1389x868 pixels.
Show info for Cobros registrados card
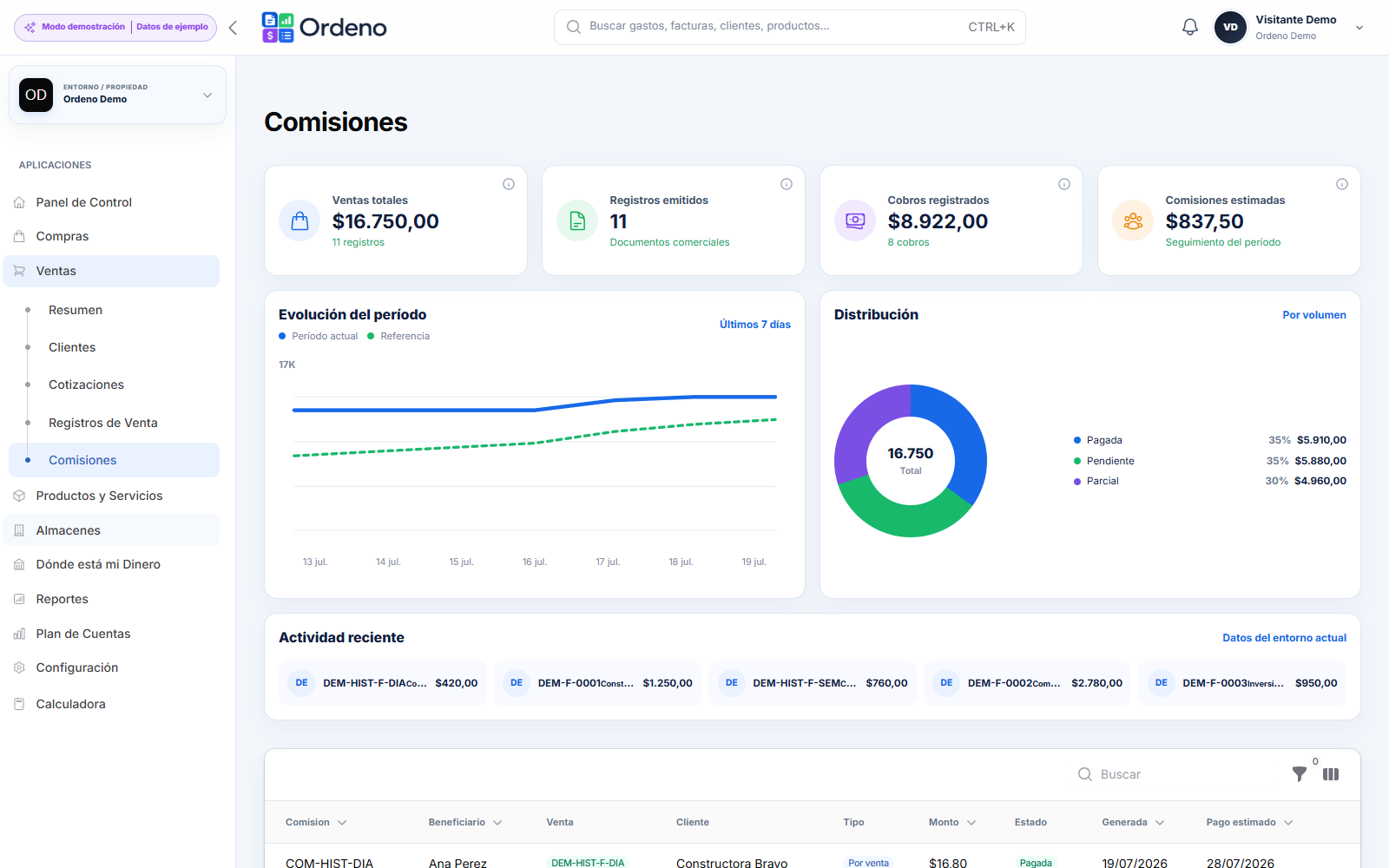coord(1064,184)
